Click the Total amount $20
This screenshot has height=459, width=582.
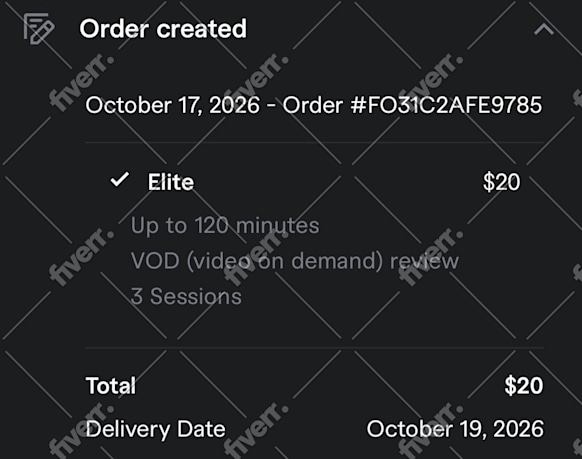pos(524,385)
